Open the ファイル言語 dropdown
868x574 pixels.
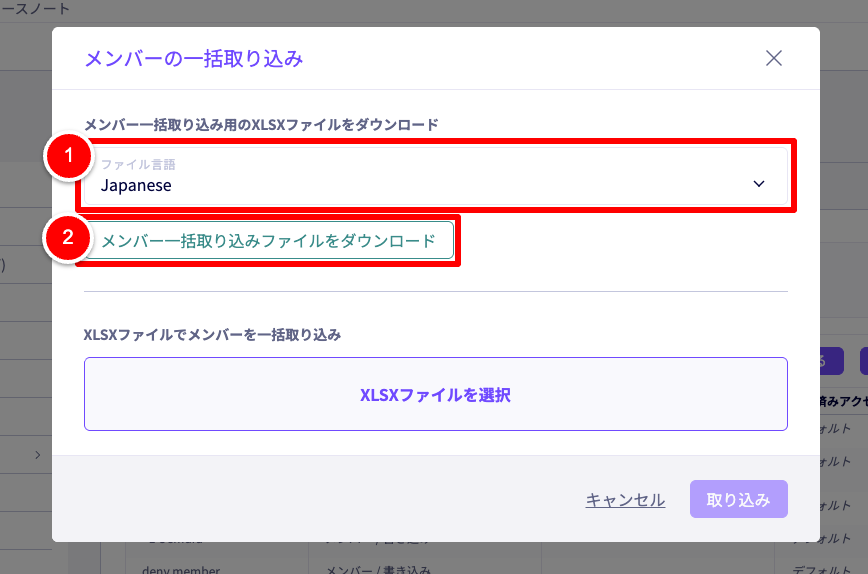coord(435,176)
